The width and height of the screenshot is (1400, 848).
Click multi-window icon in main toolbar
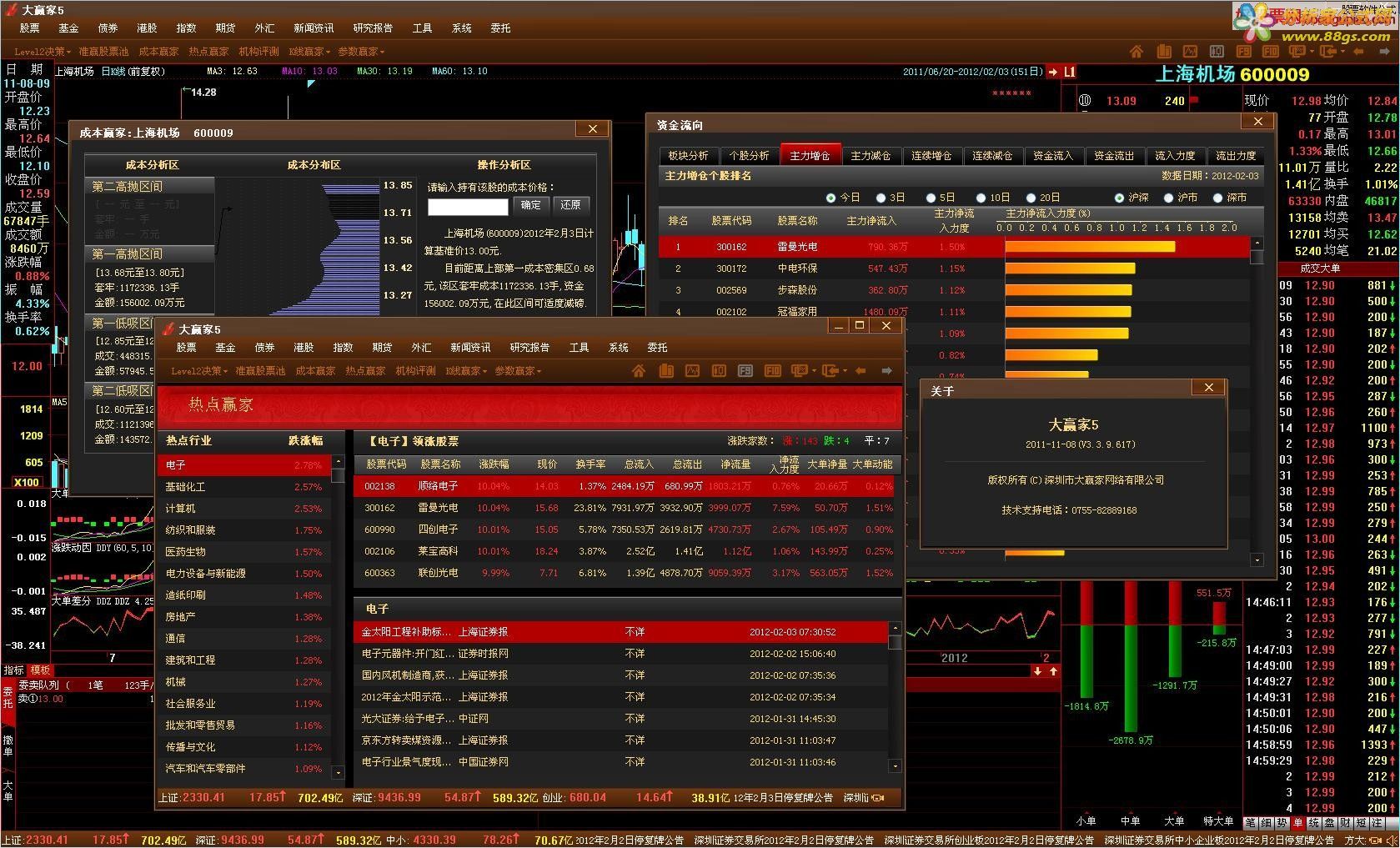1297,52
